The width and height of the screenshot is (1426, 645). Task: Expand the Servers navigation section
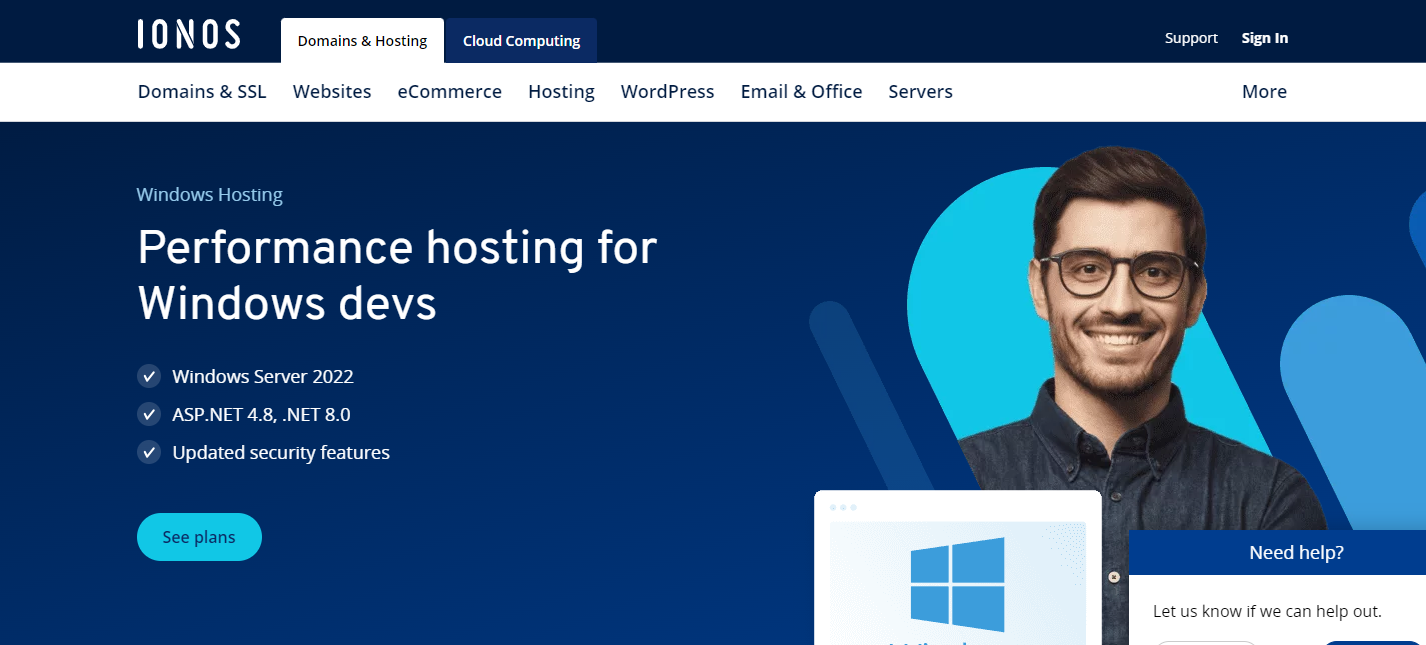(x=920, y=91)
